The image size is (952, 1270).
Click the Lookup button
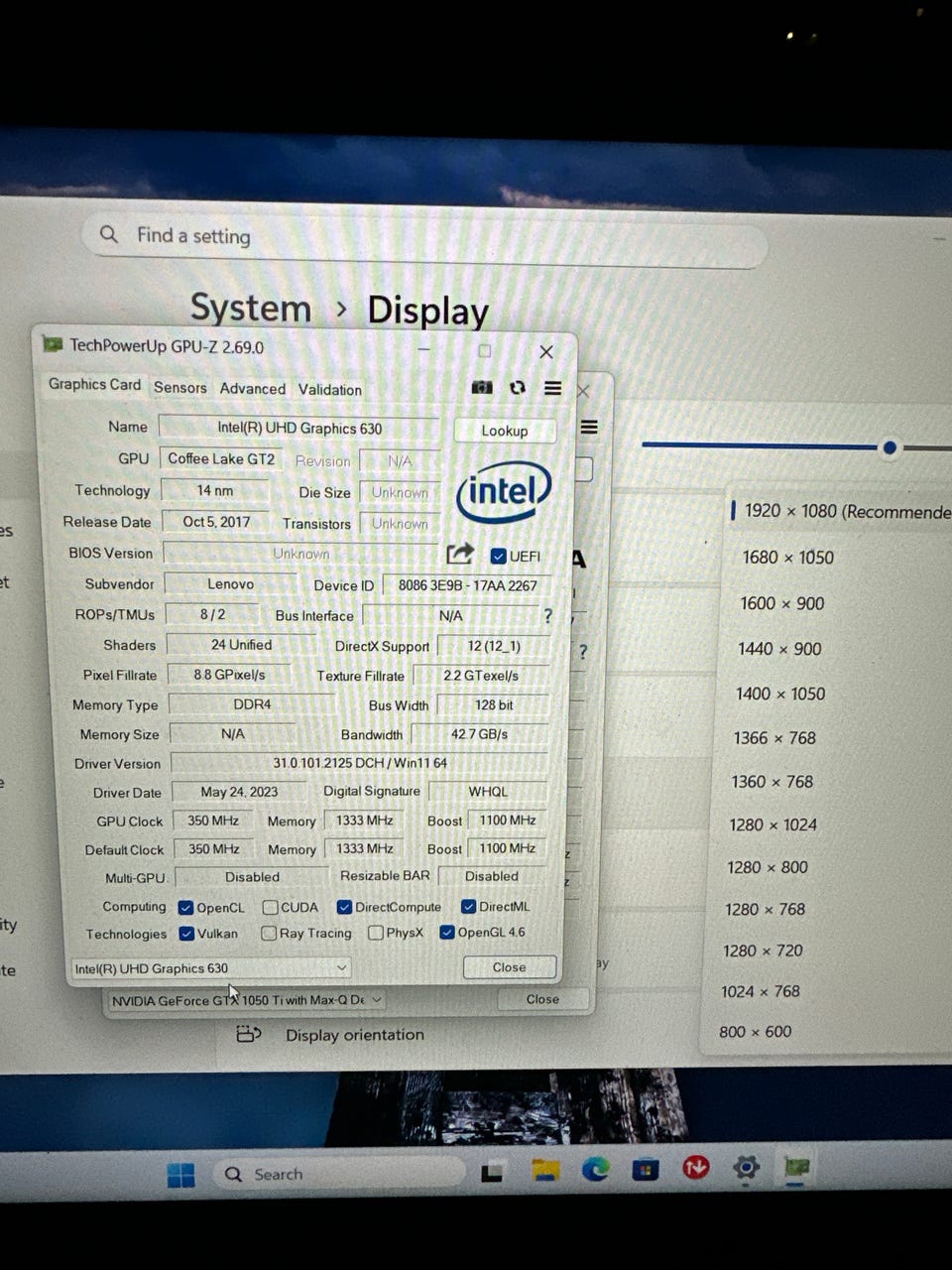505,431
